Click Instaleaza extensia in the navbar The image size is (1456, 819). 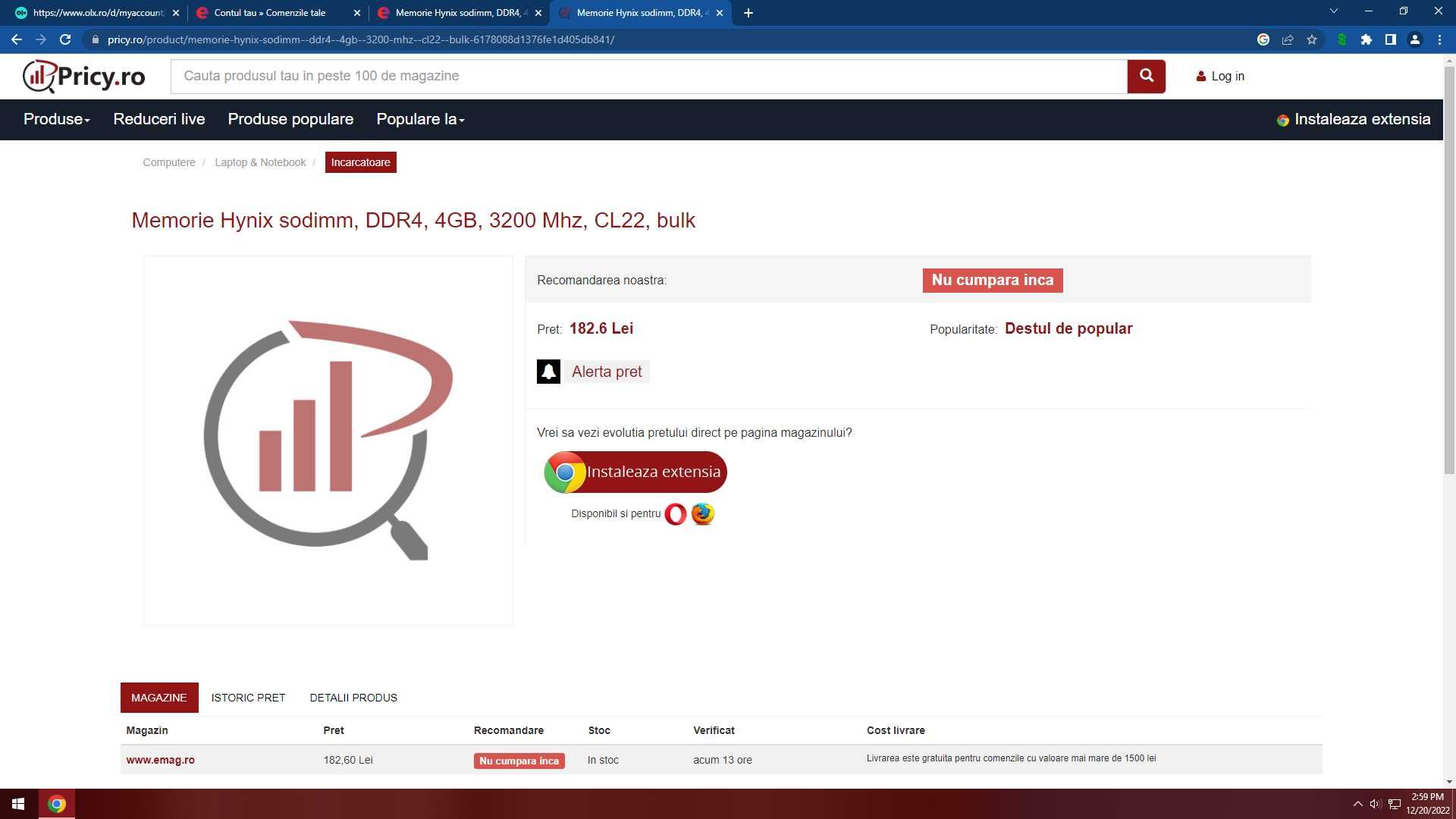tap(1354, 119)
